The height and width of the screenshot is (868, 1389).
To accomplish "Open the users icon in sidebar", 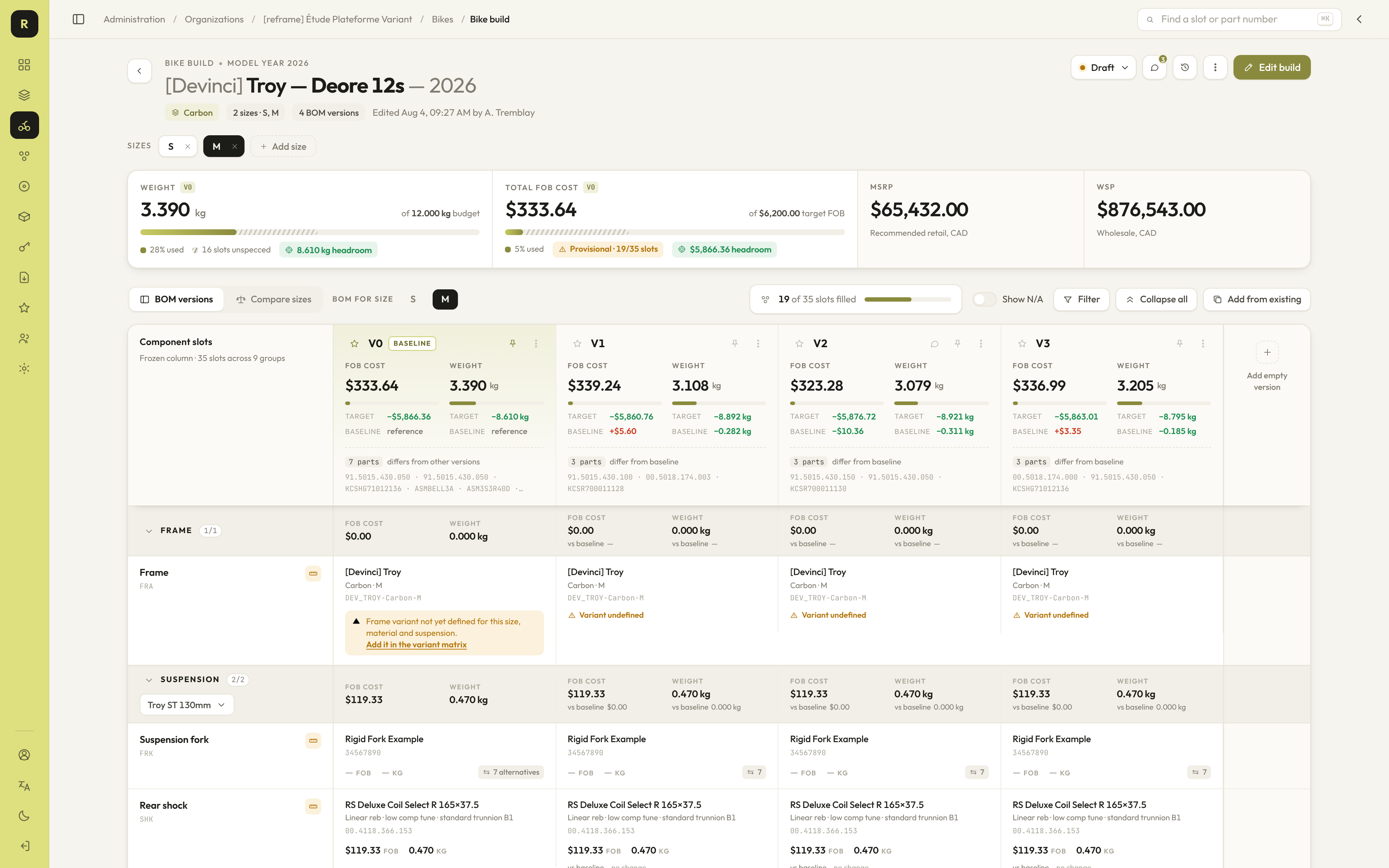I will [x=24, y=338].
